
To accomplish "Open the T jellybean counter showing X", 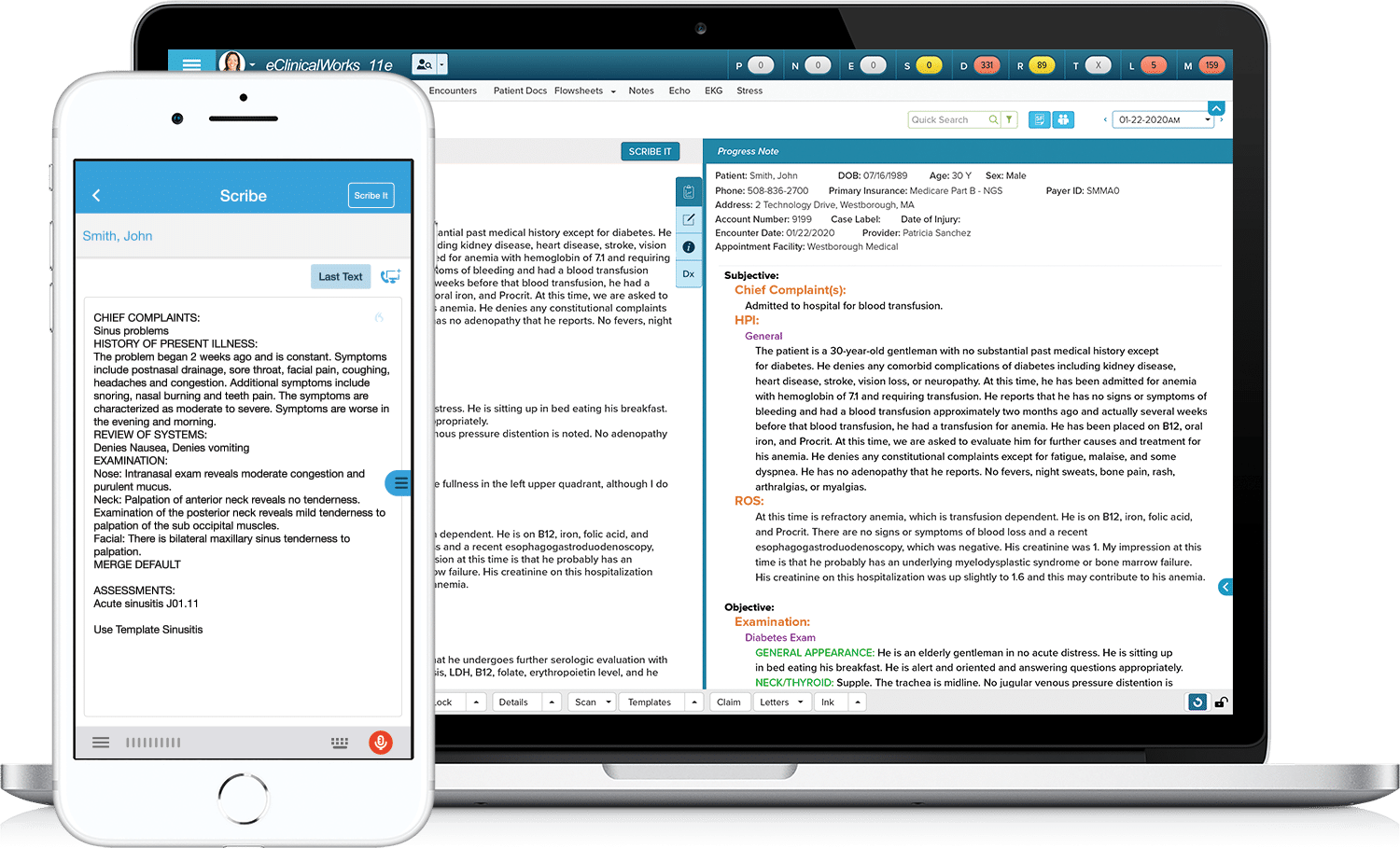I will click(1099, 65).
